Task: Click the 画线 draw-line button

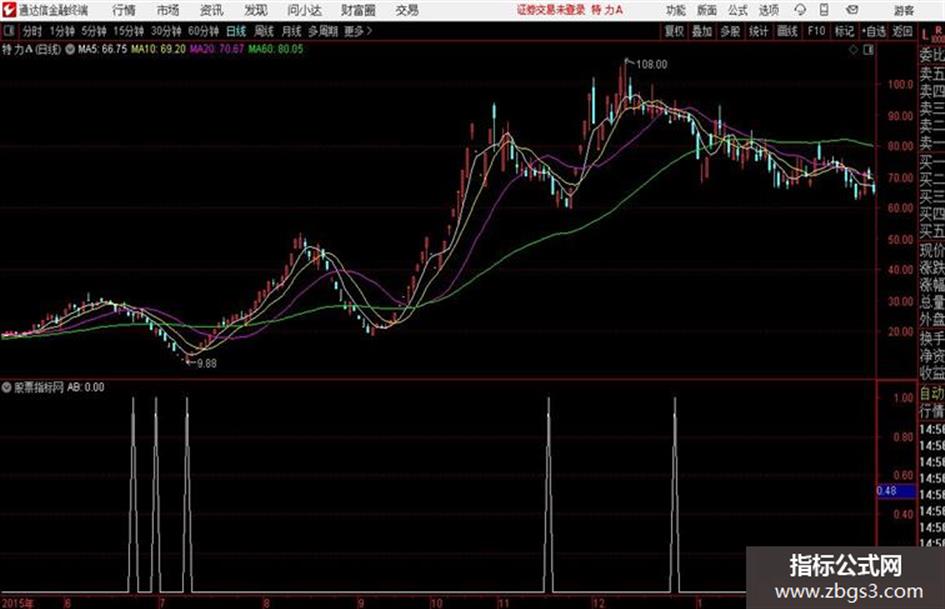Action: (787, 31)
